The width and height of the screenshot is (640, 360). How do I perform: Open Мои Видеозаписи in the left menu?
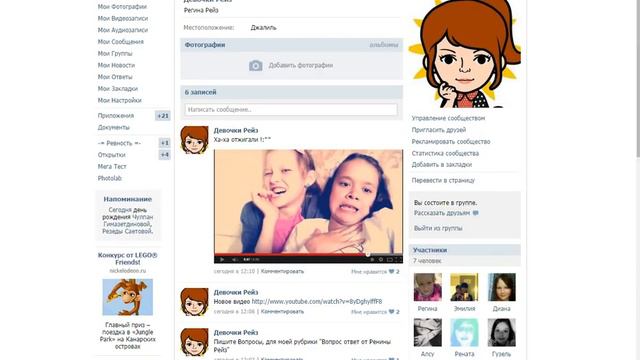[123, 19]
